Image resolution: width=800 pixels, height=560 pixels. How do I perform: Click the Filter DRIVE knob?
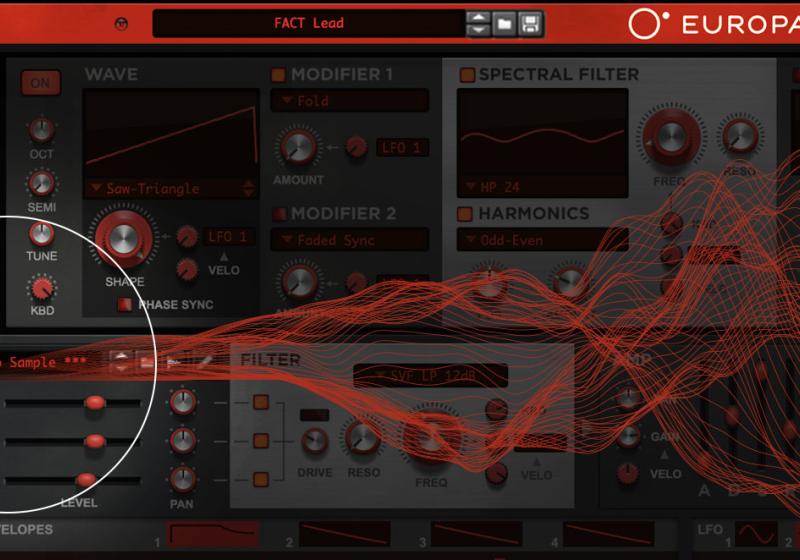click(315, 441)
